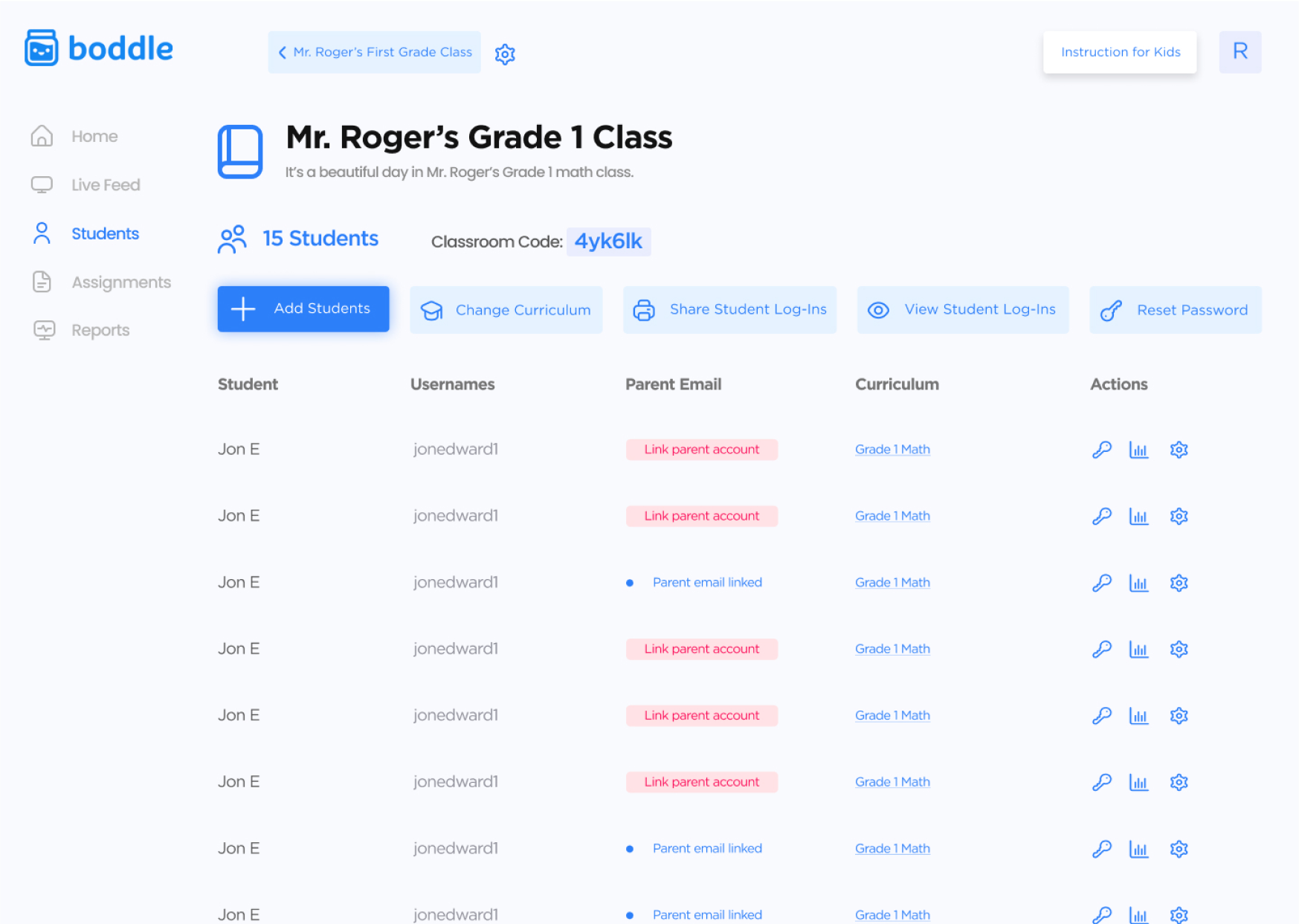Screen dimensions: 1299x924
Task: Select key icon in fourth student row
Action: pyautogui.click(x=1102, y=649)
